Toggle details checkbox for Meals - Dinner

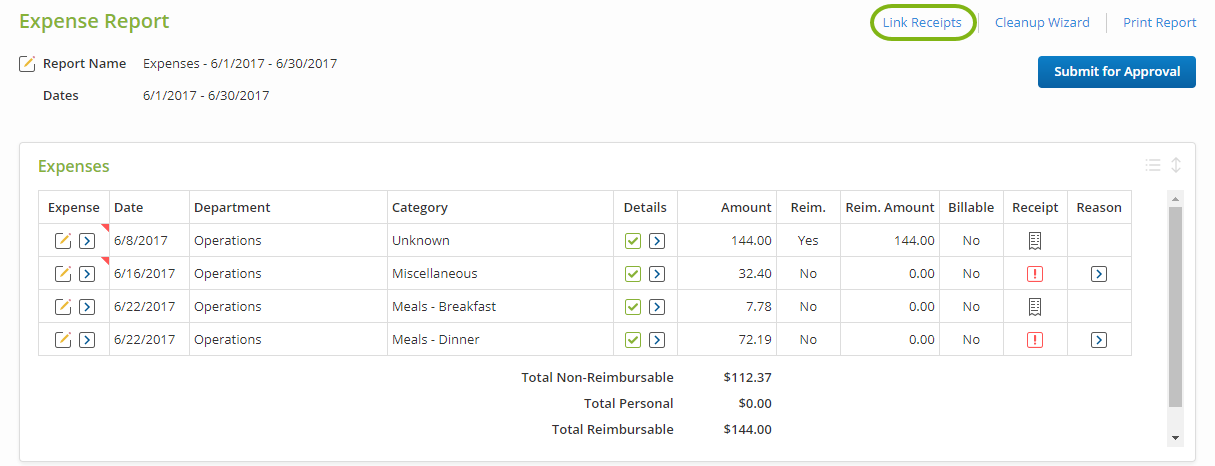point(633,340)
